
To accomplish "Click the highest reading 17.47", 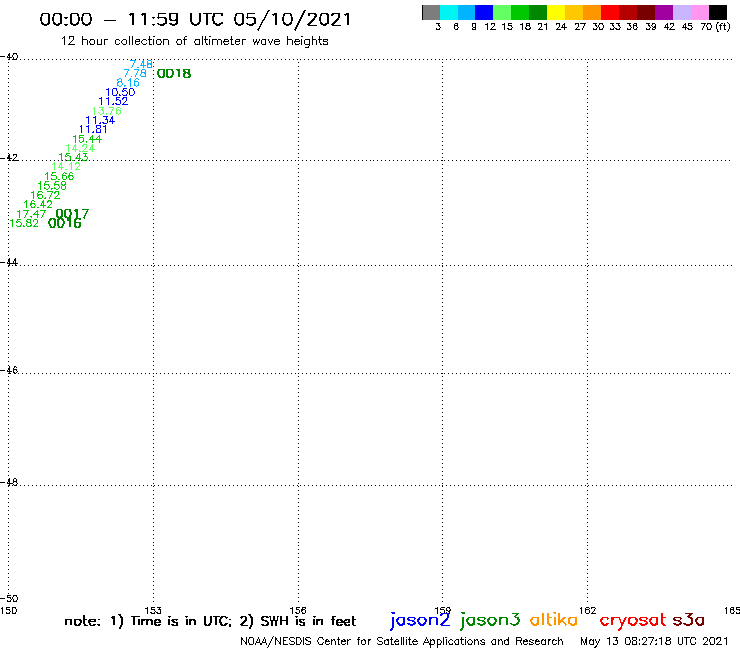I will click(x=31, y=214).
